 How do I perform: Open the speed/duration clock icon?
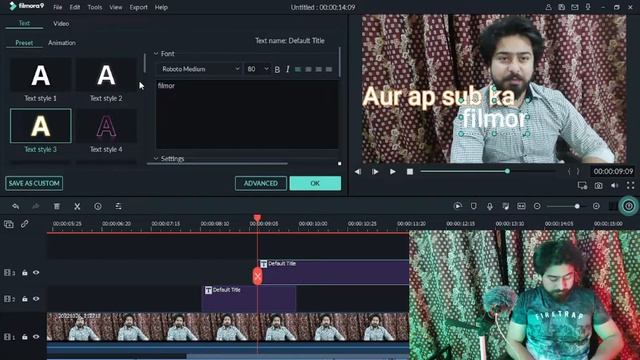tap(98, 207)
